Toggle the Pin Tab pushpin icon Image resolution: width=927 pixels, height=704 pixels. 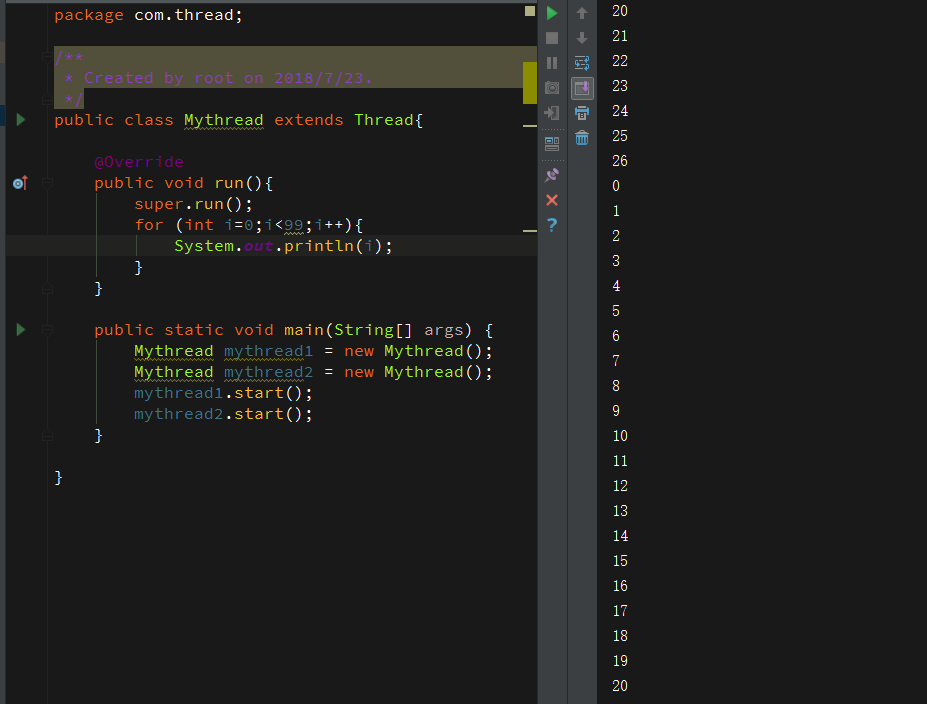[x=552, y=175]
